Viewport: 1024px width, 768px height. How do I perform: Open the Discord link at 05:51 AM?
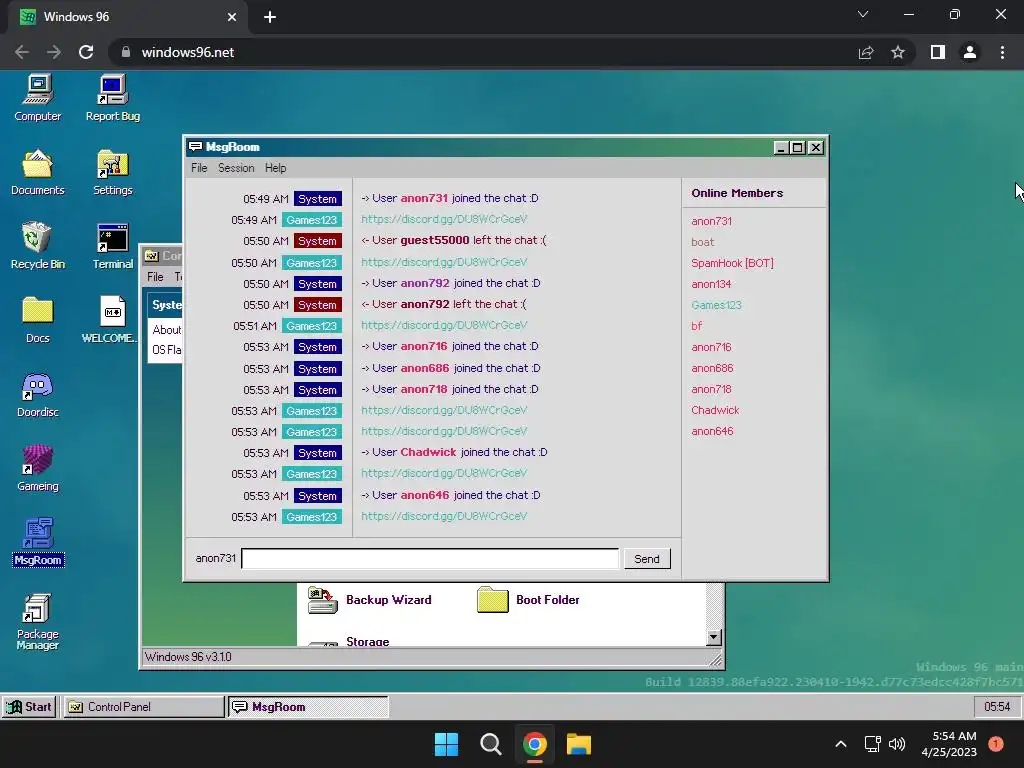pos(444,325)
